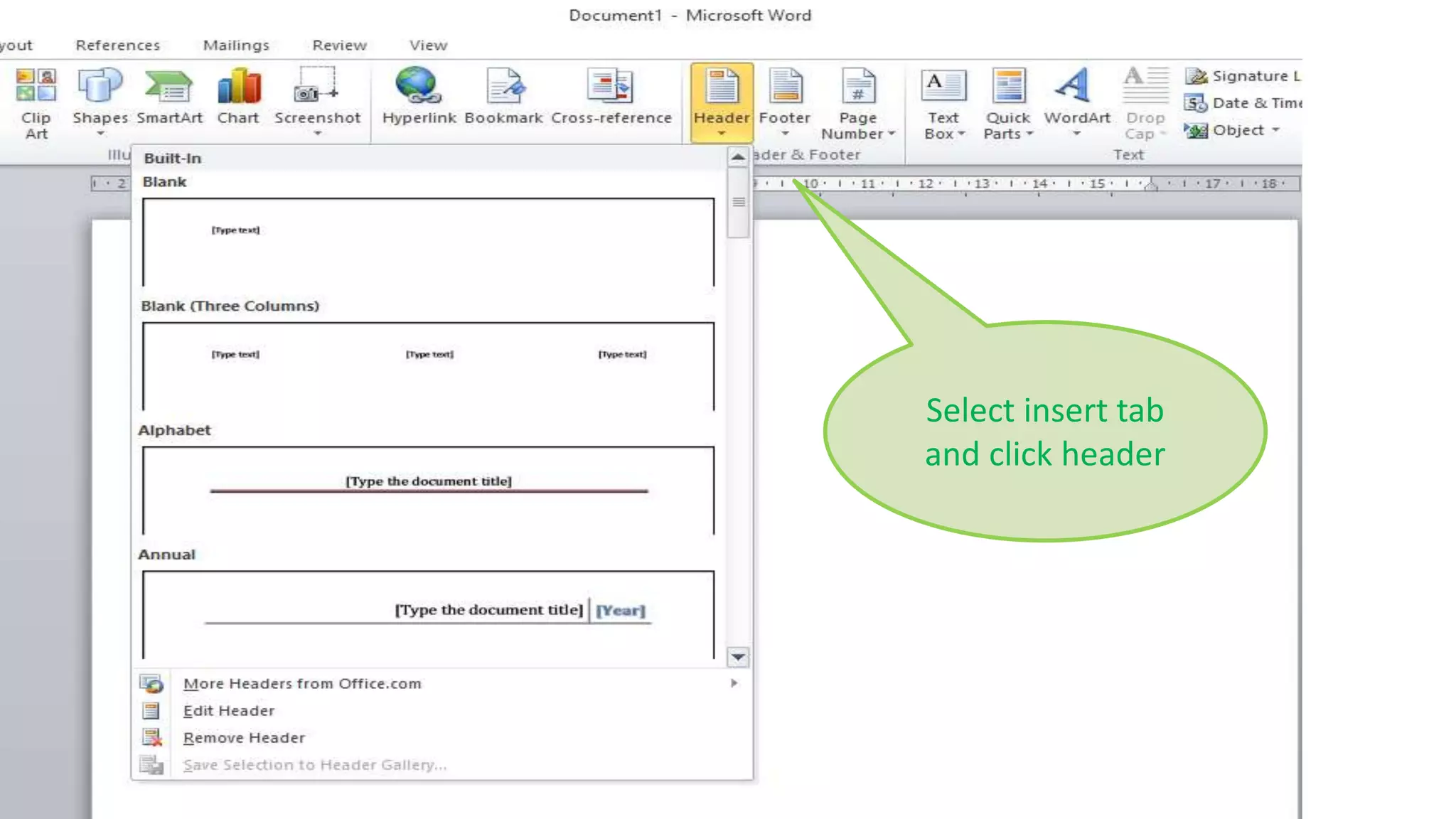Click the Clip Art icon
Viewport: 1456px width, 819px height.
(36, 86)
